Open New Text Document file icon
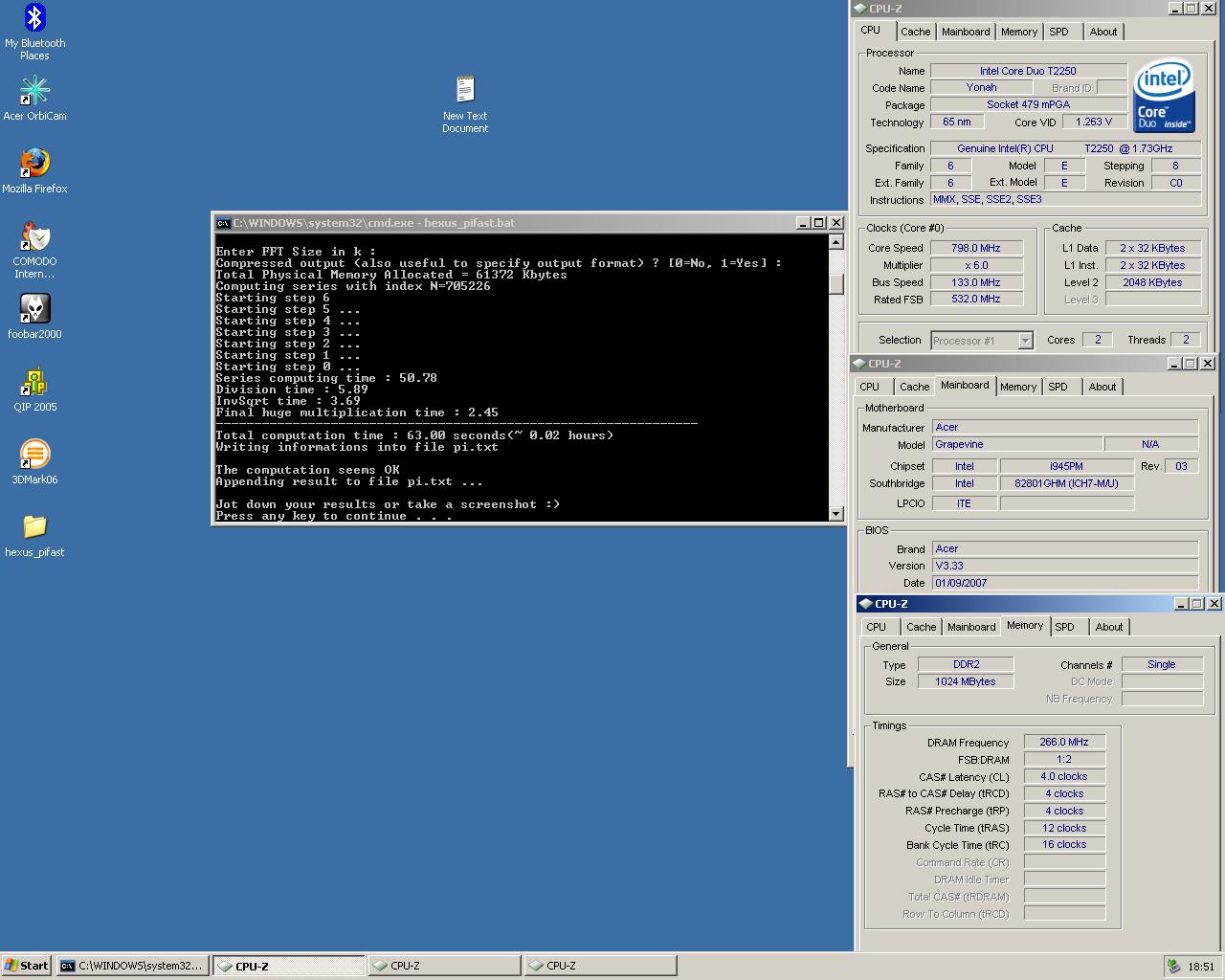The width and height of the screenshot is (1225, 980). pos(465,104)
